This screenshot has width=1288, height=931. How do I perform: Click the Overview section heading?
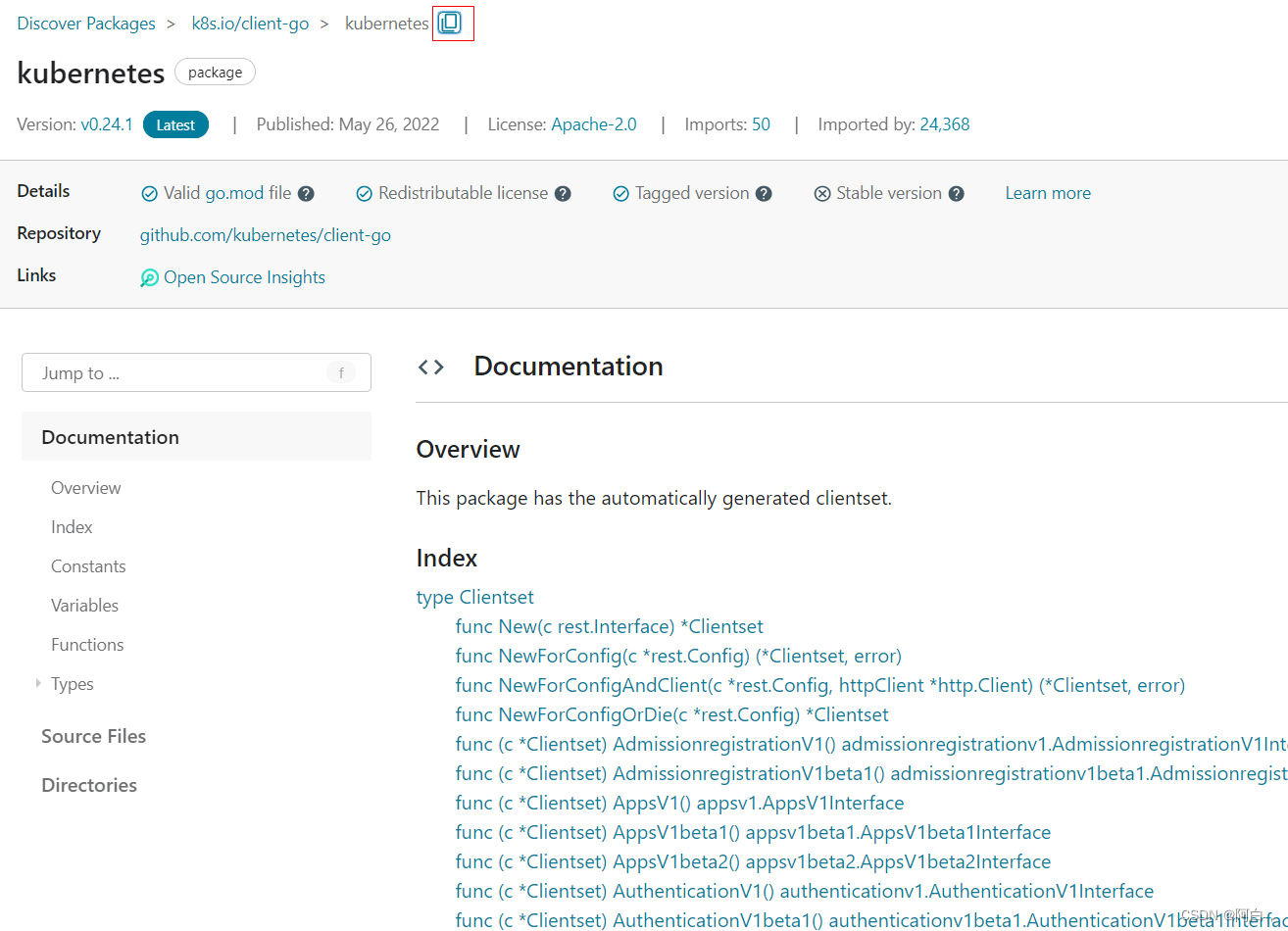pos(469,449)
